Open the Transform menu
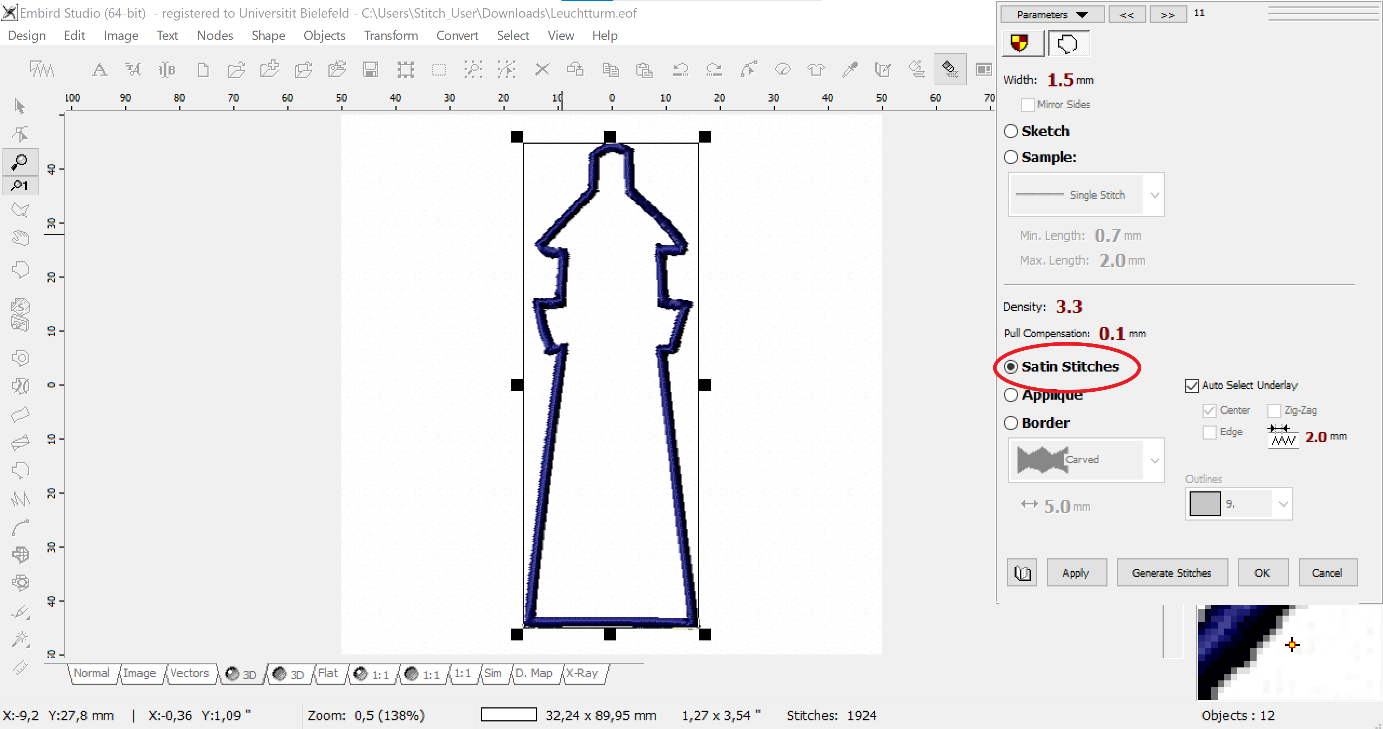1383x729 pixels. [x=390, y=35]
